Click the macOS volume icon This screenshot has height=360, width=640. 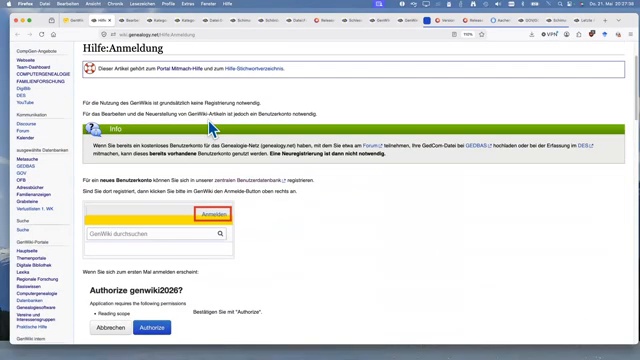click(x=498, y=4)
